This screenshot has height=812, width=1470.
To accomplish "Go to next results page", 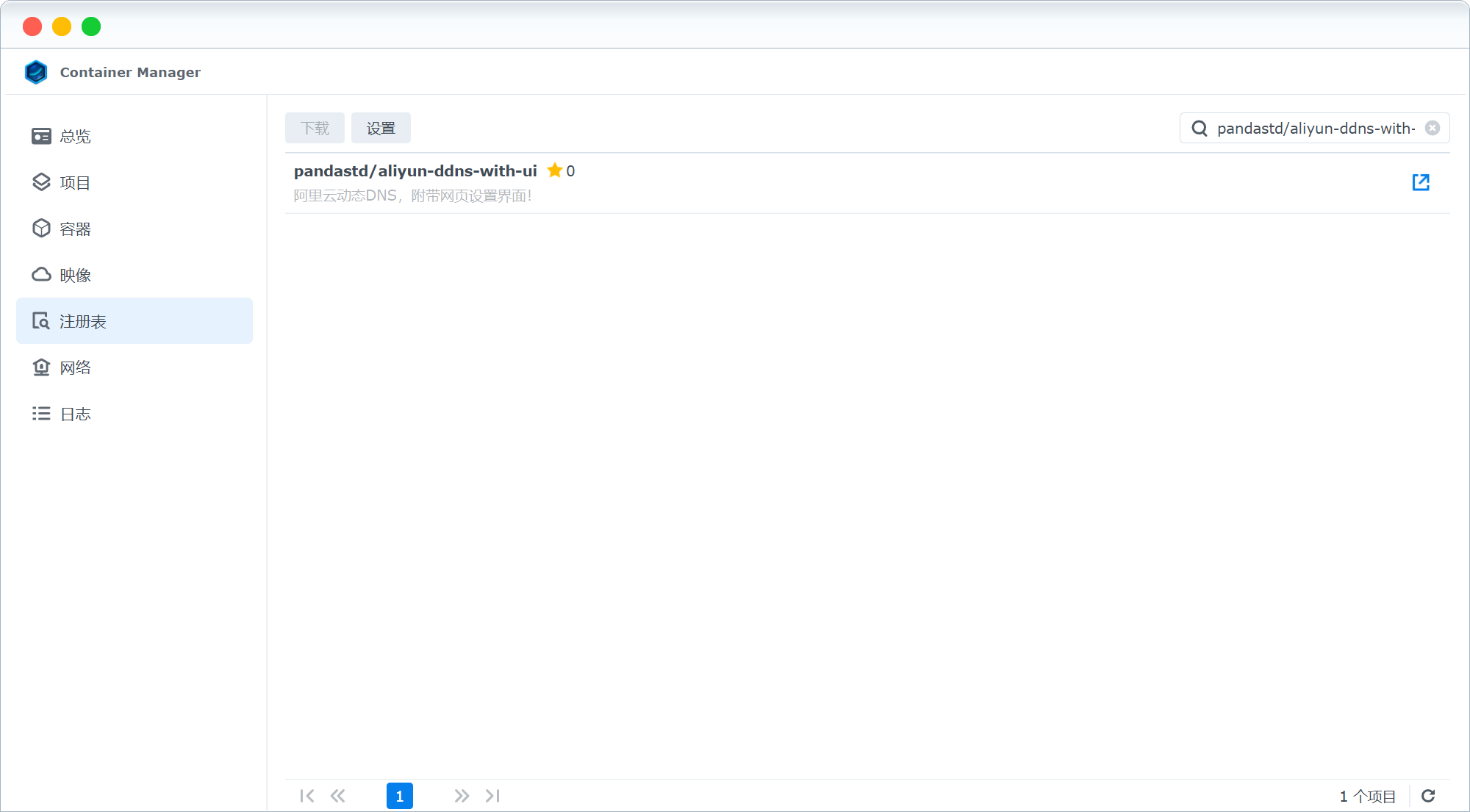I will point(461,796).
